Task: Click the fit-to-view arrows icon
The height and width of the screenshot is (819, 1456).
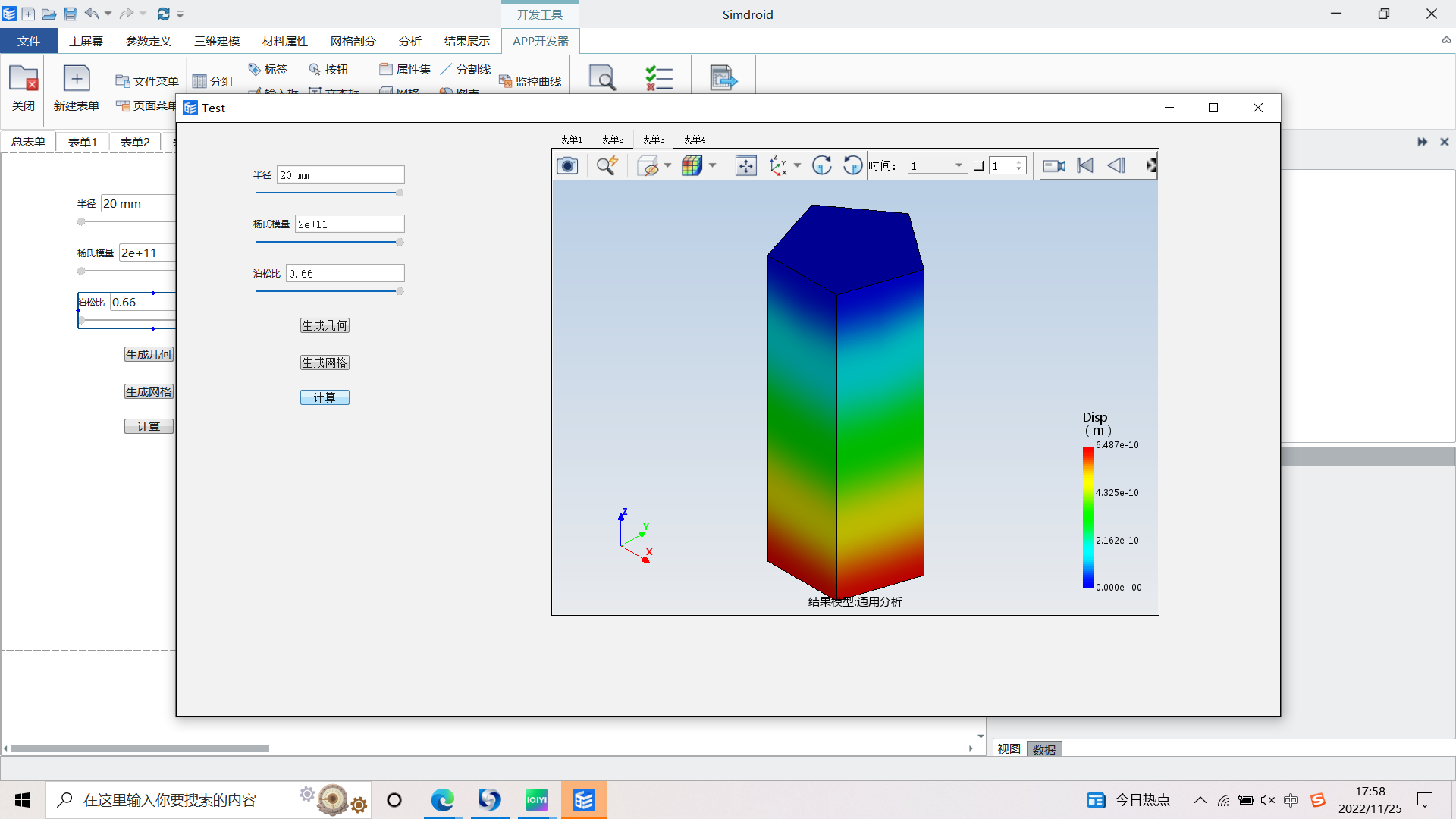Action: (x=746, y=165)
